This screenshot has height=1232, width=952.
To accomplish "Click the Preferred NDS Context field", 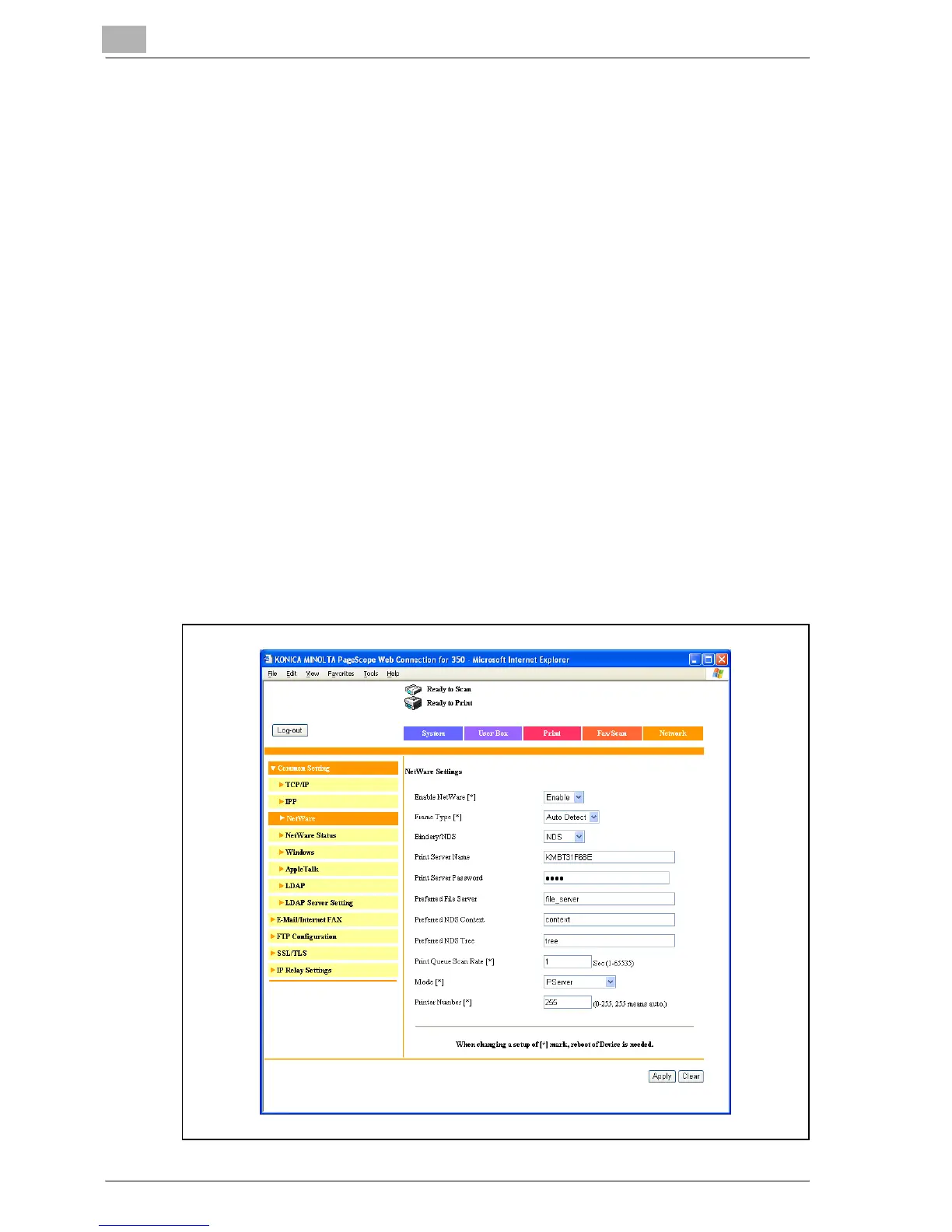I will [609, 920].
